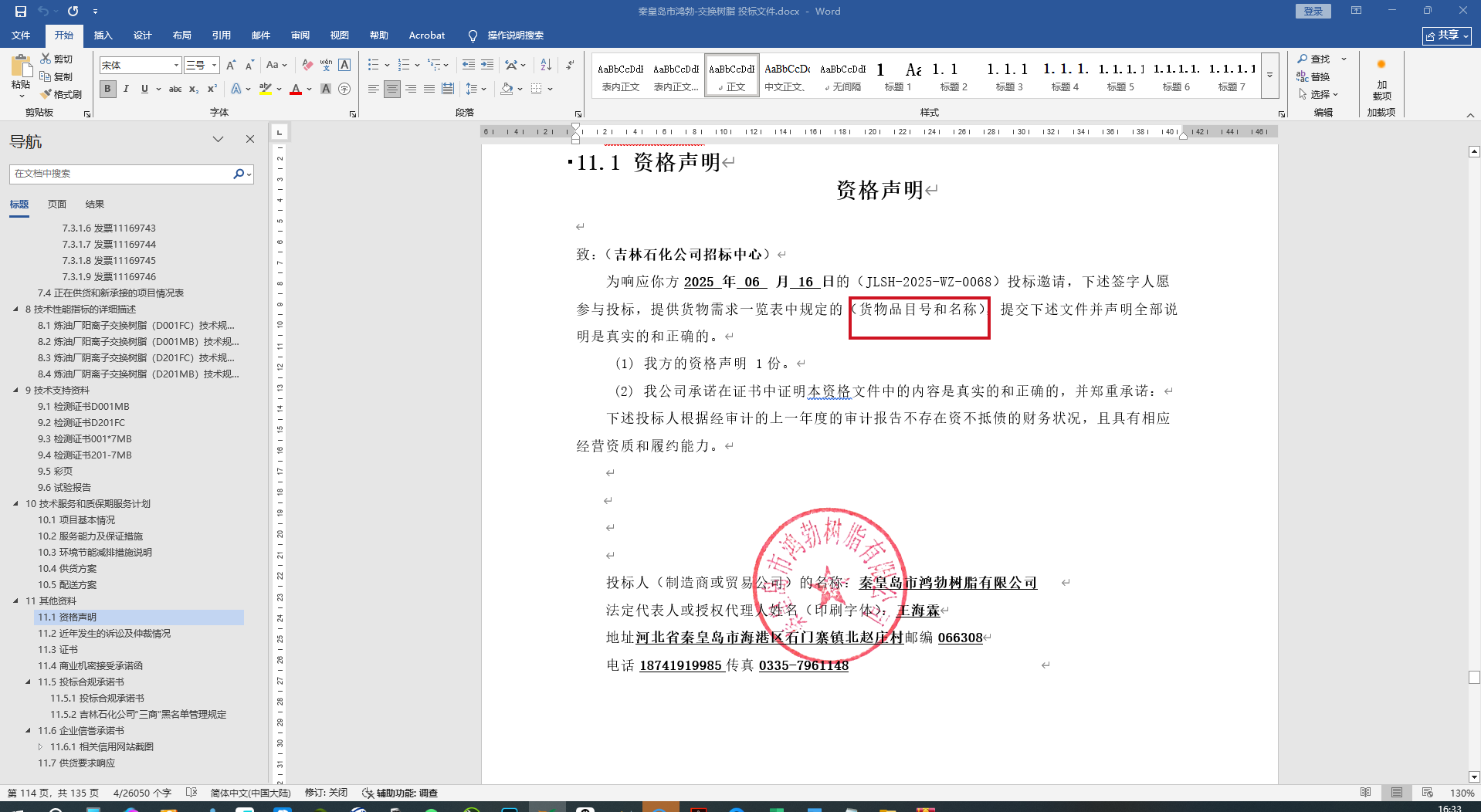Activate the 格式刷 format painter
Image resolution: width=1481 pixels, height=812 pixels.
(x=62, y=94)
